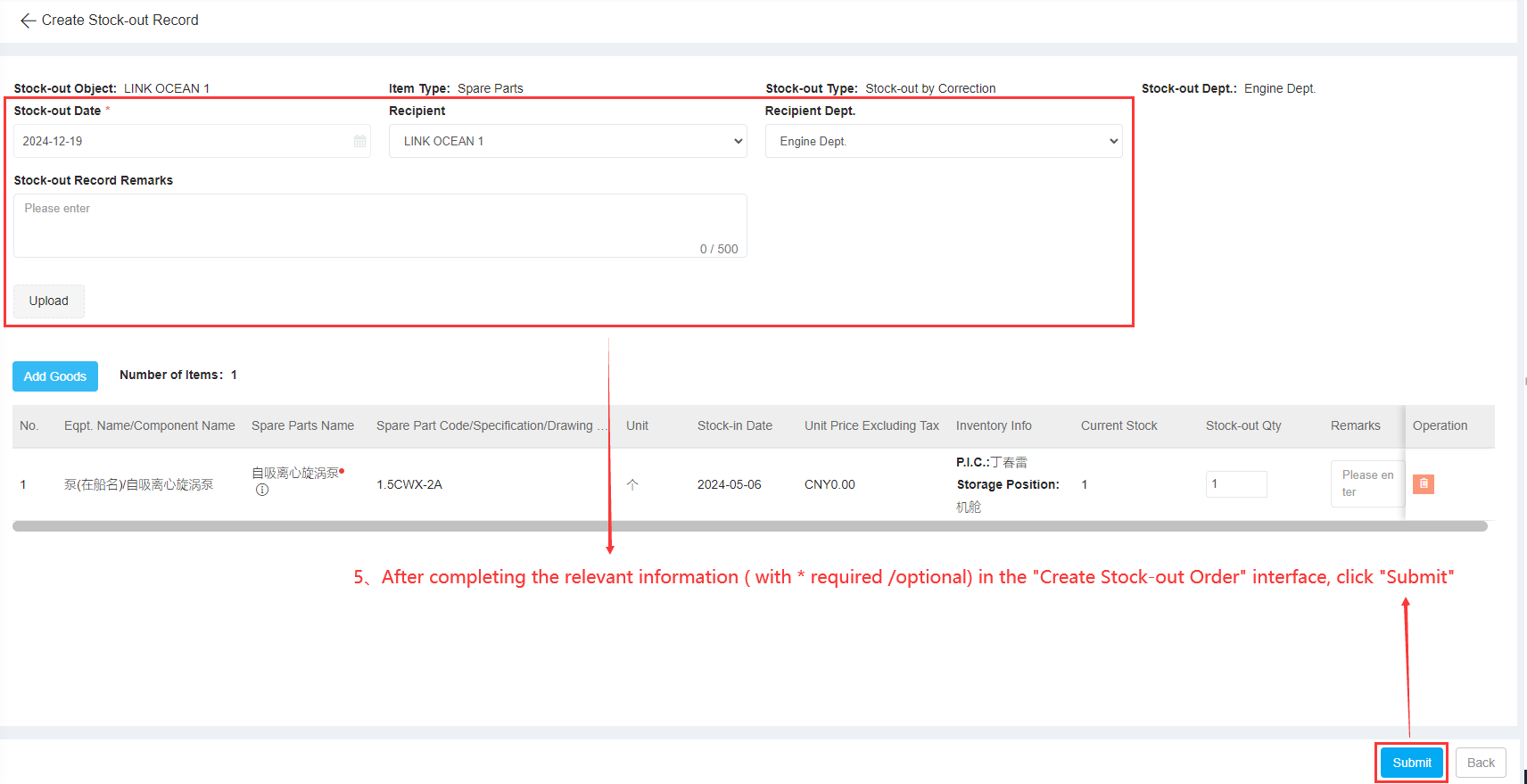Click the 'P.I.C.:丁春雷' inventory text
Screen dimensions: 1527x784
point(992,462)
